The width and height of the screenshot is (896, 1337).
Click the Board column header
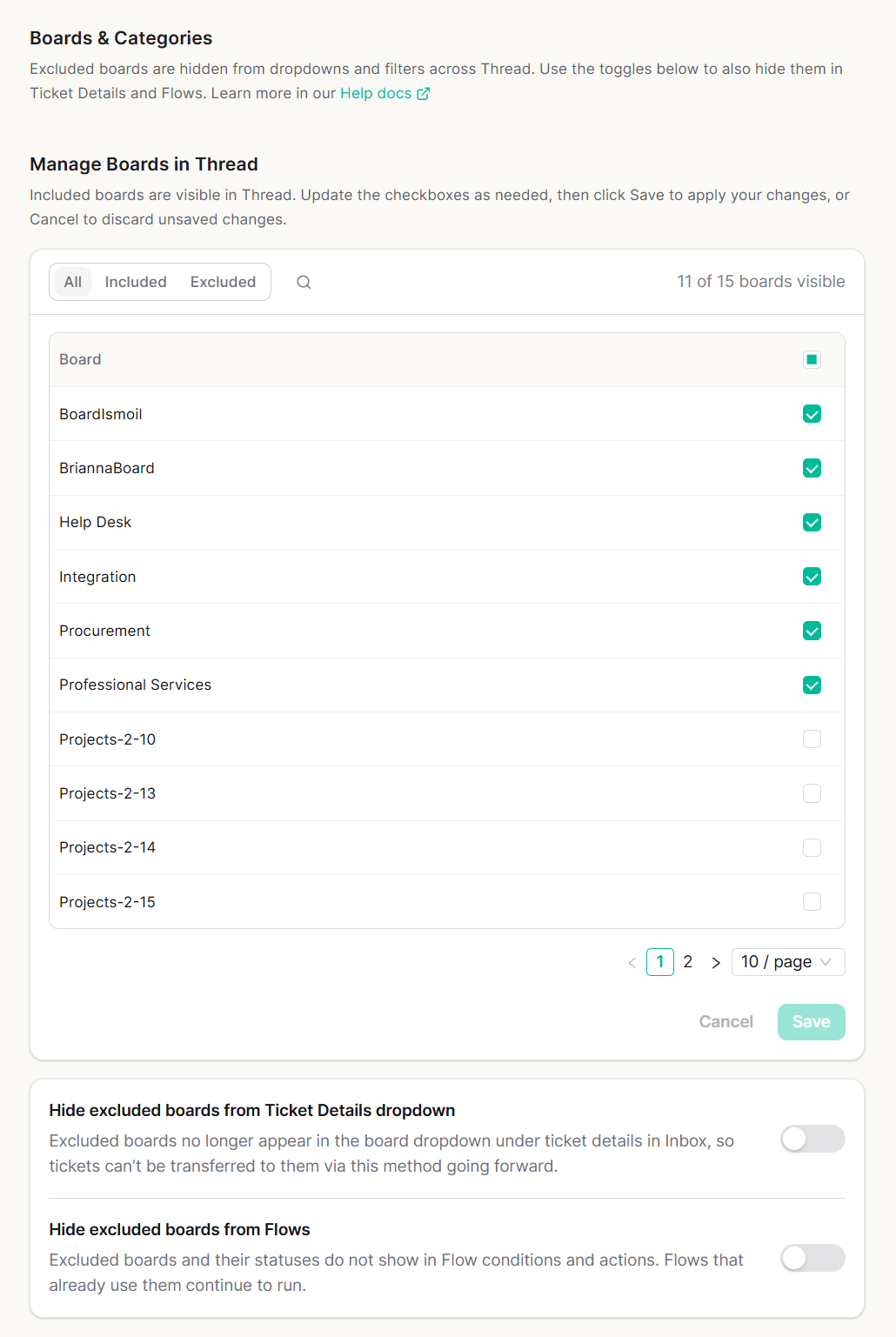80,359
